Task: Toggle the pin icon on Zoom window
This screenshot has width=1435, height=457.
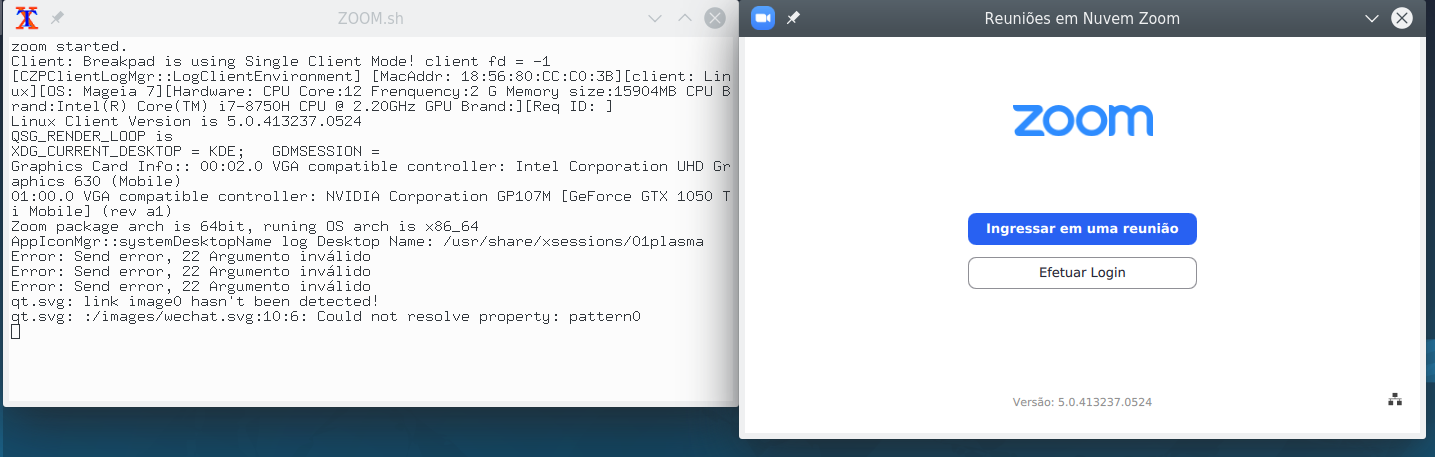Action: pyautogui.click(x=793, y=18)
